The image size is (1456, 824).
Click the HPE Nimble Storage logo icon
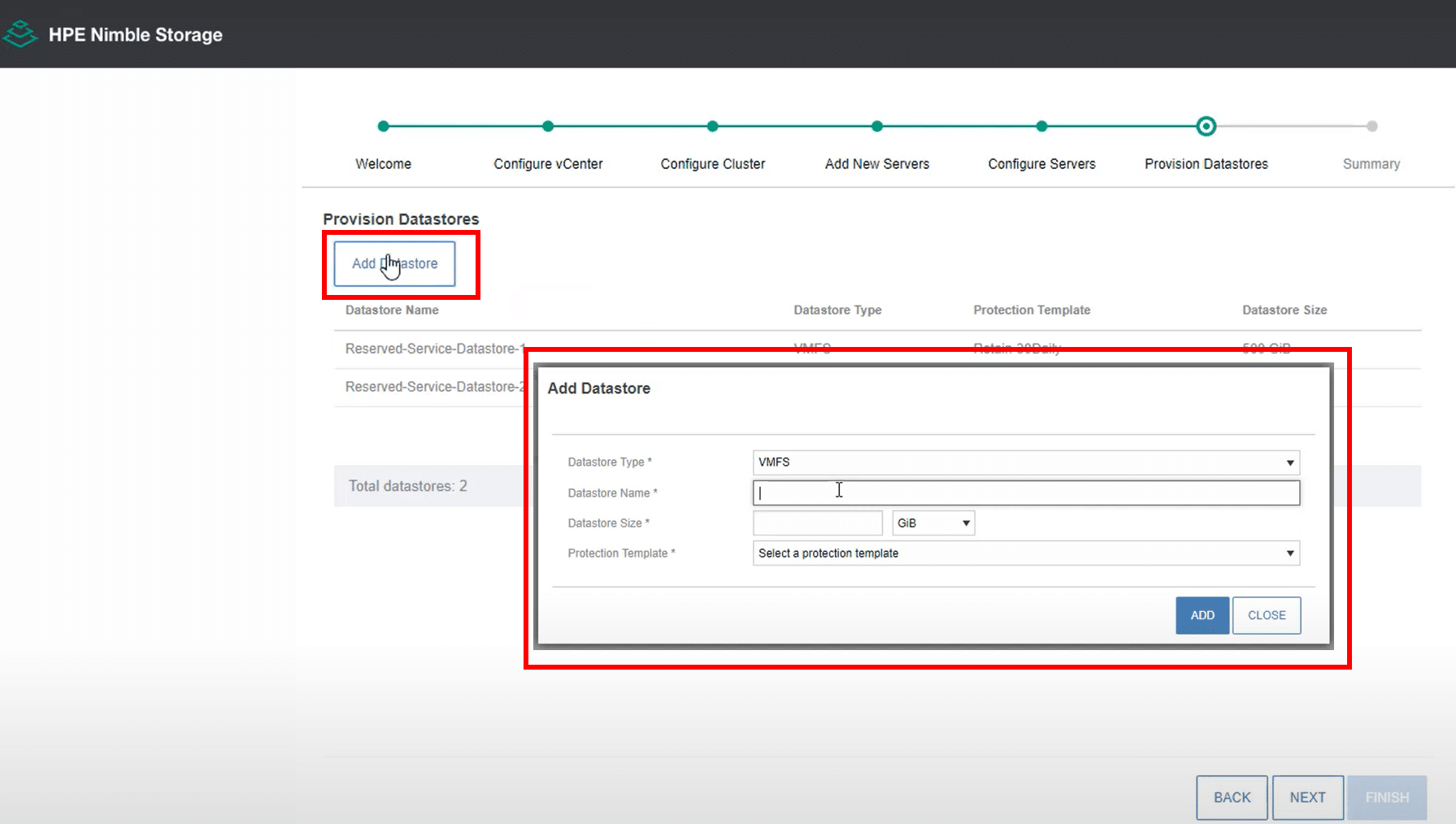tap(20, 34)
